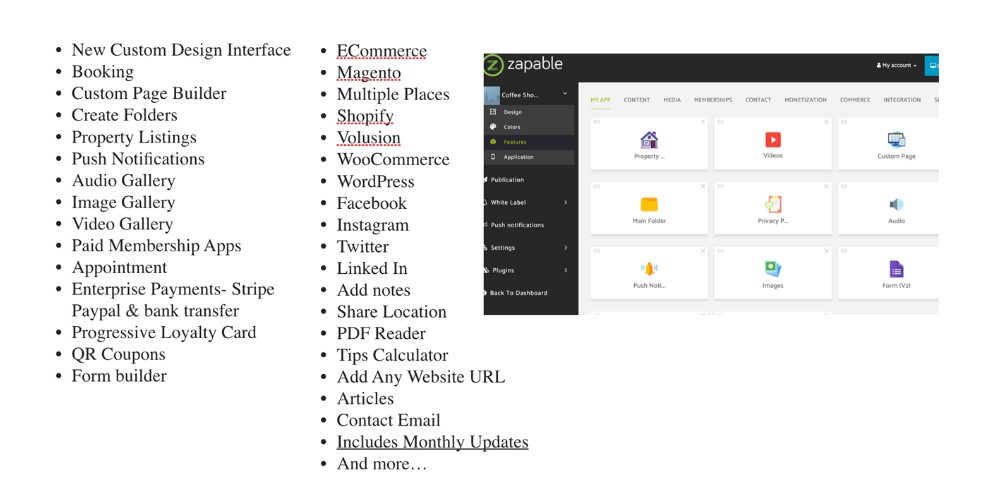The height and width of the screenshot is (503, 983).
Task: Remove the Privacy P... card with its X
Action: [x=826, y=186]
